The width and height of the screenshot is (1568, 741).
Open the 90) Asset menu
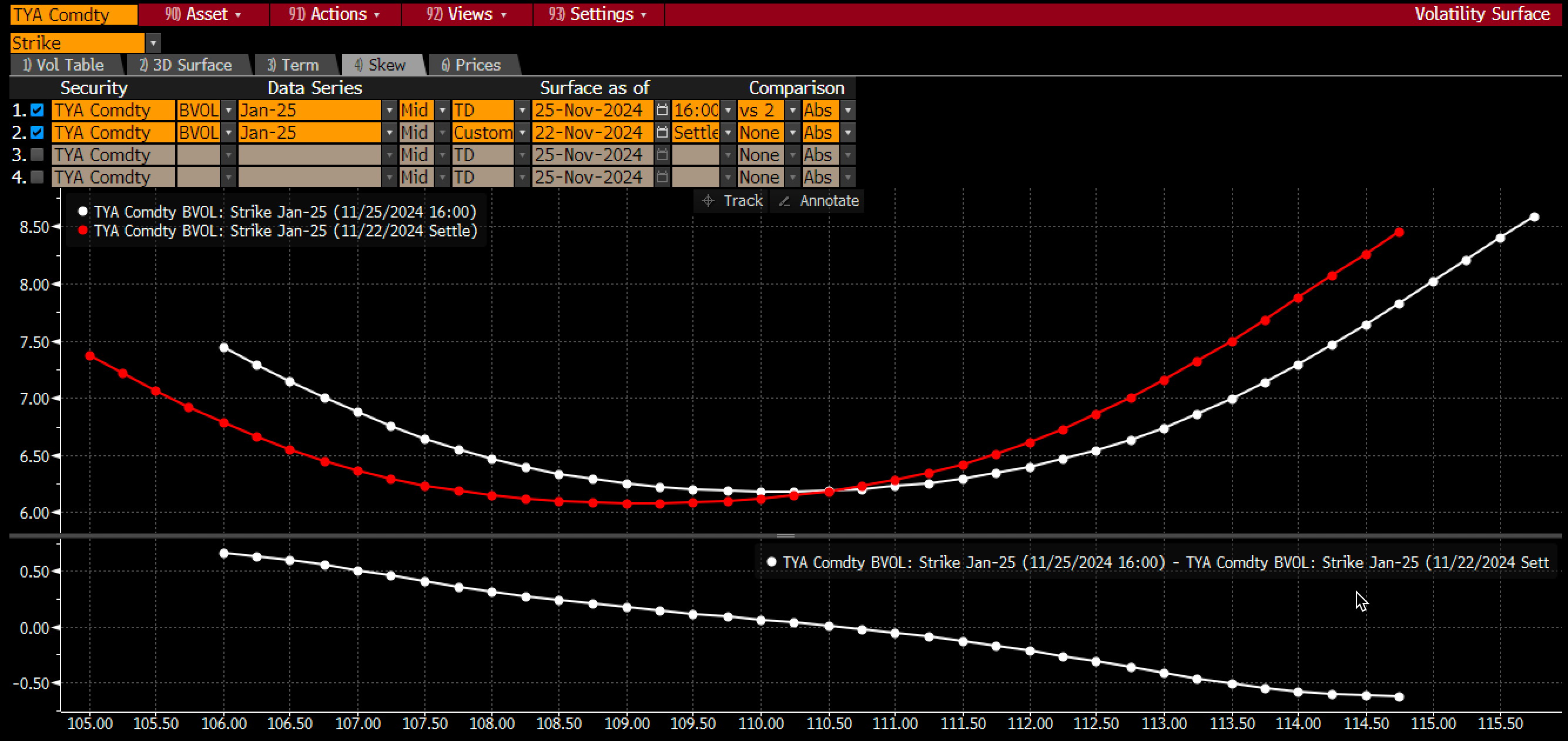tap(203, 14)
